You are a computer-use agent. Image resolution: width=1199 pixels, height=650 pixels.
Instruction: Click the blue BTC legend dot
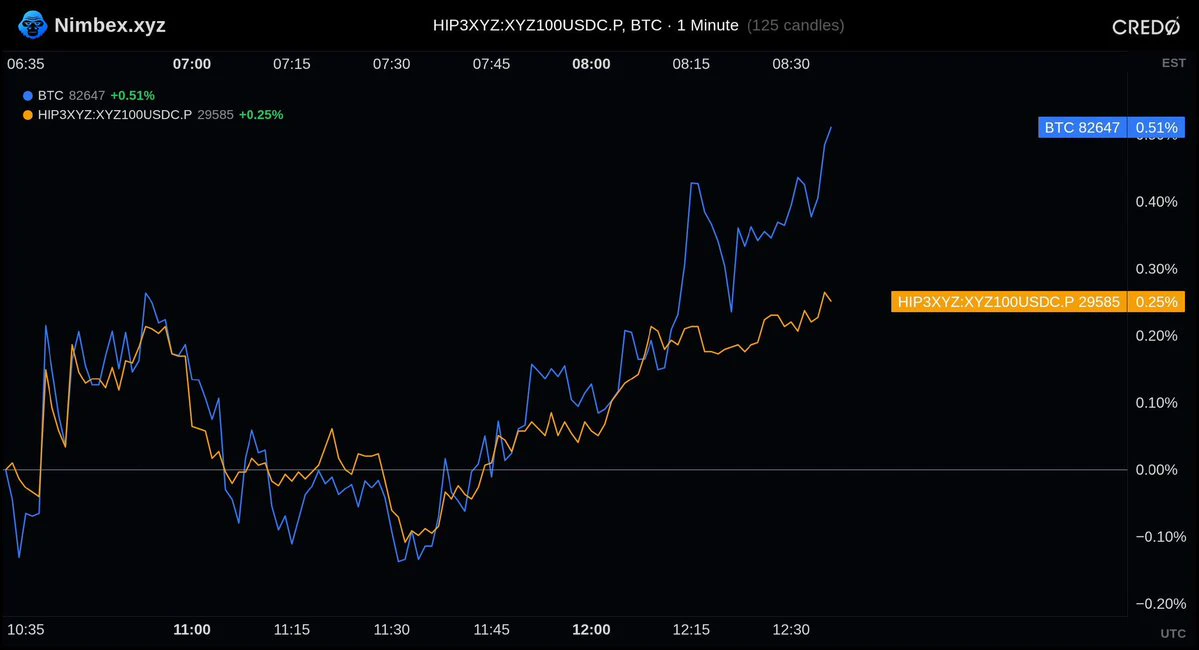28,96
